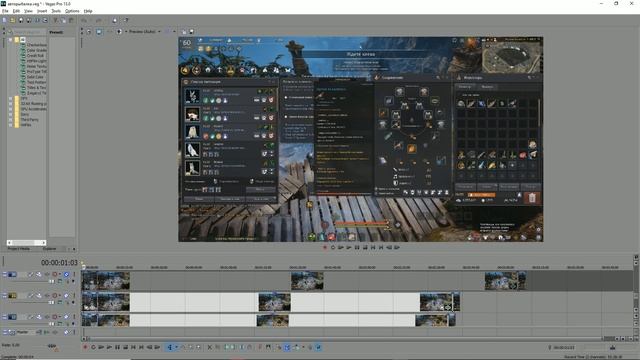Click Stop in the preview window transport
640x360 pixels.
[365, 247]
